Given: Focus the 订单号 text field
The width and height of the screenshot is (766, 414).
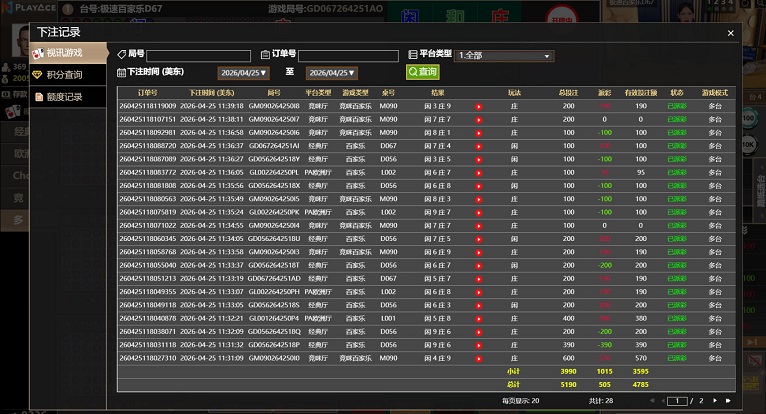Looking at the screenshot, I should coord(348,56).
